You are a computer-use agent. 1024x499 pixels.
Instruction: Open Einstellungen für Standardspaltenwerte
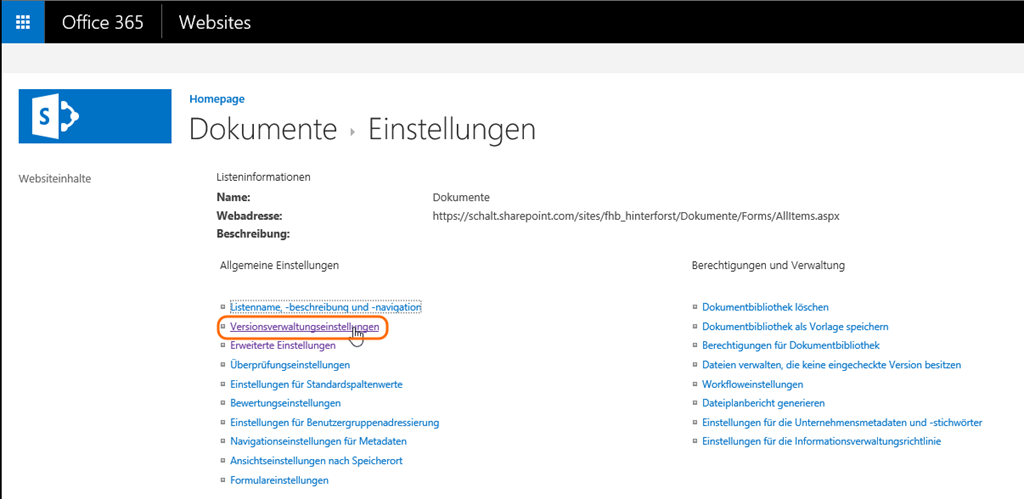[x=316, y=384]
